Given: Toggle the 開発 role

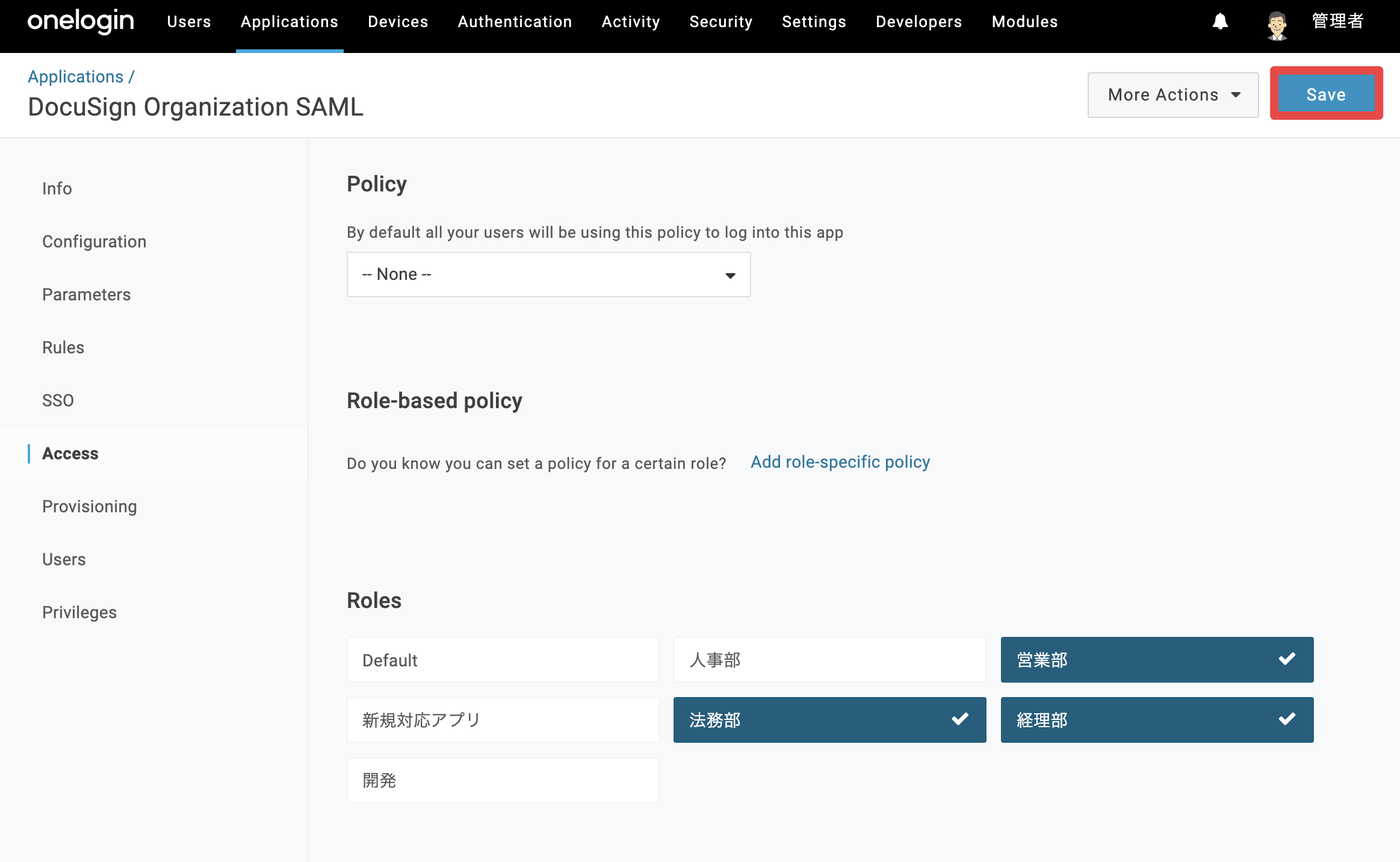Looking at the screenshot, I should (503, 780).
